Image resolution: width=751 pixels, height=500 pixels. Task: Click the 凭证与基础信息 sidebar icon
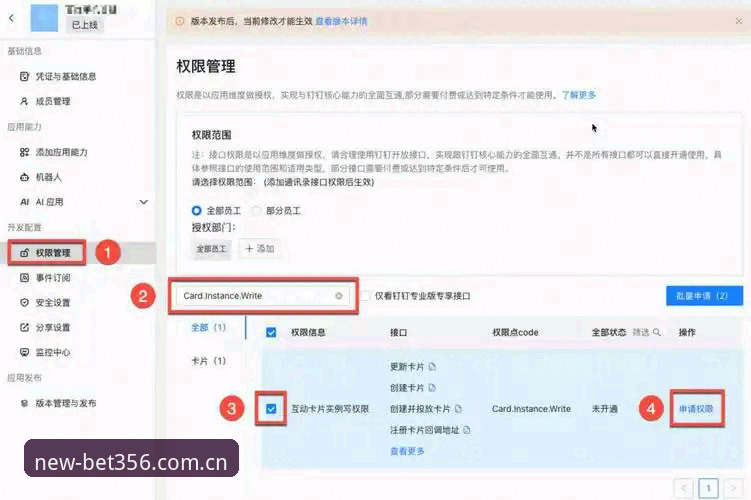(24, 76)
